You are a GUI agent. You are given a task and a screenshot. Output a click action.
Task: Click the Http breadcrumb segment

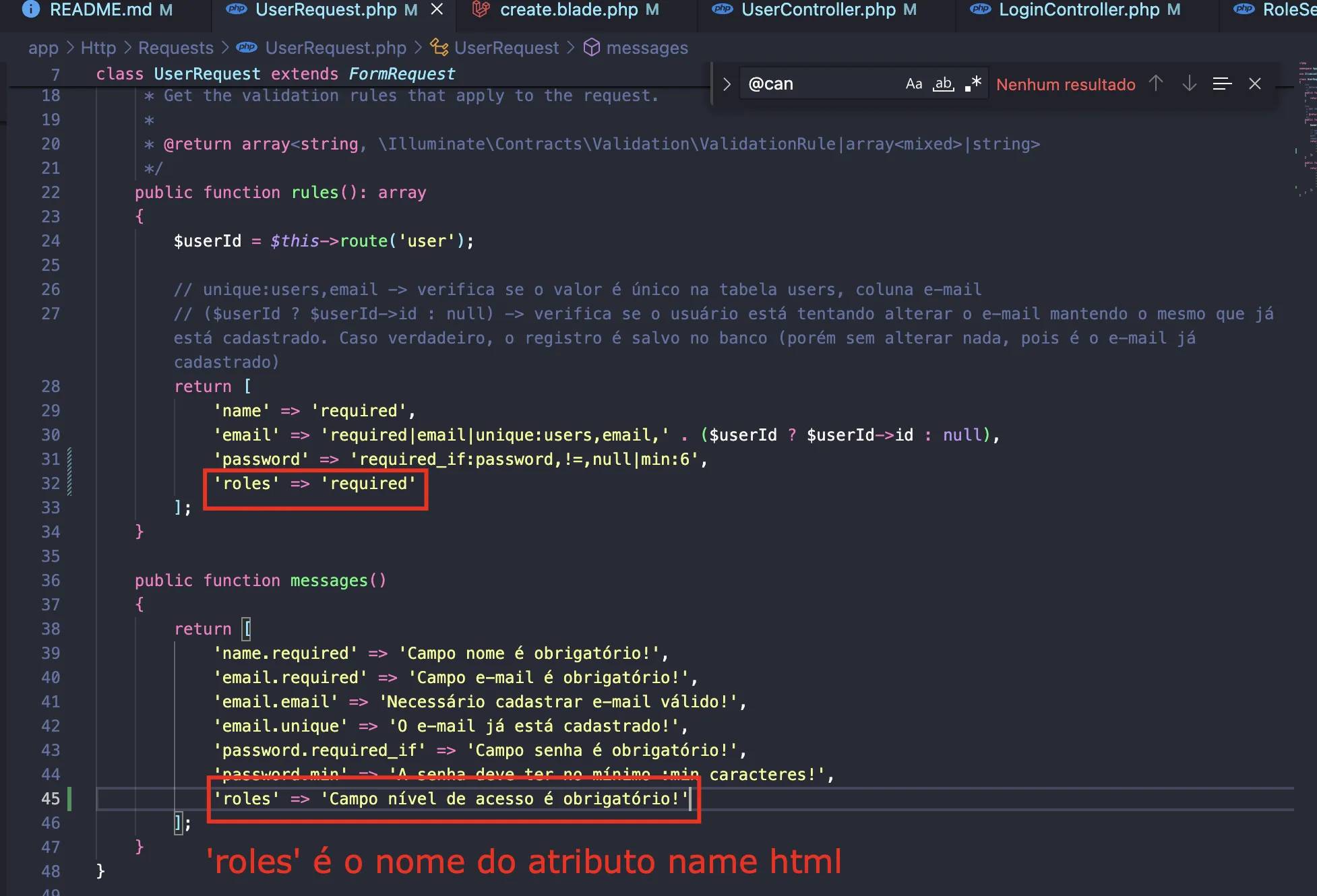click(98, 48)
